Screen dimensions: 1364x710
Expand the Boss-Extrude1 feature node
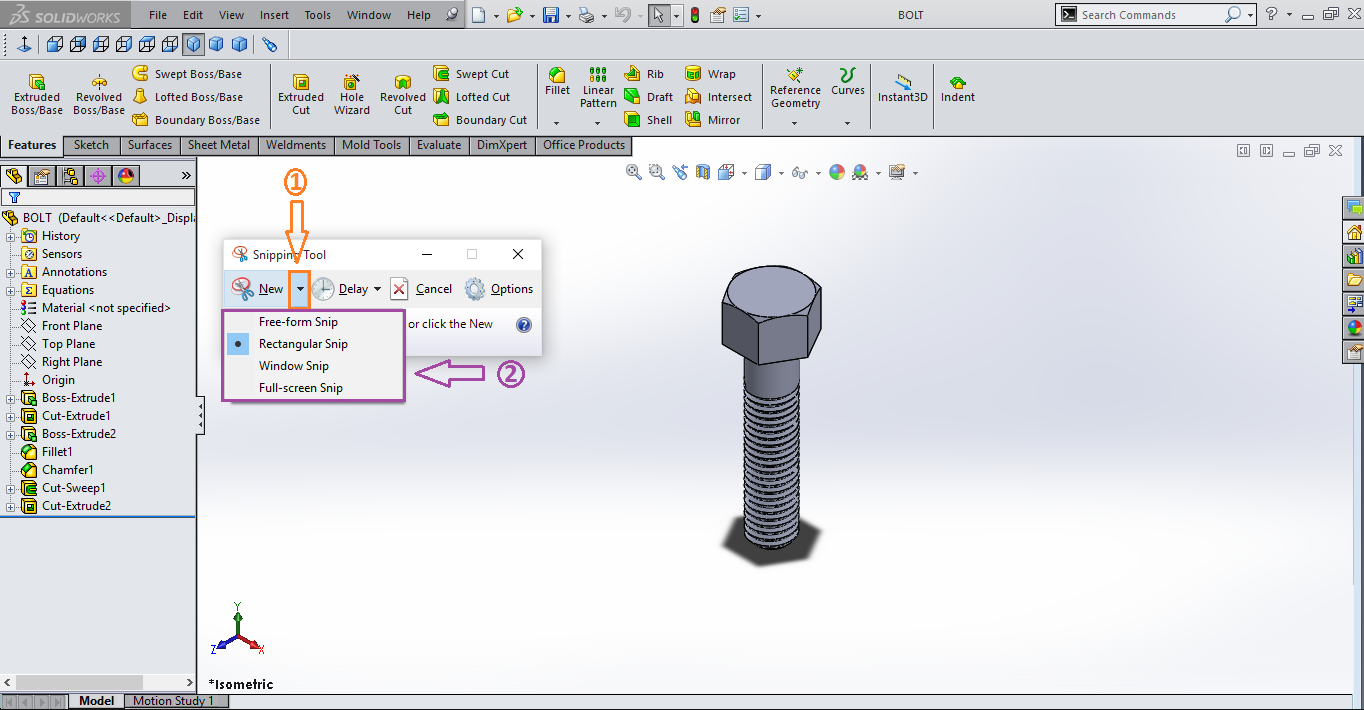[x=10, y=398]
